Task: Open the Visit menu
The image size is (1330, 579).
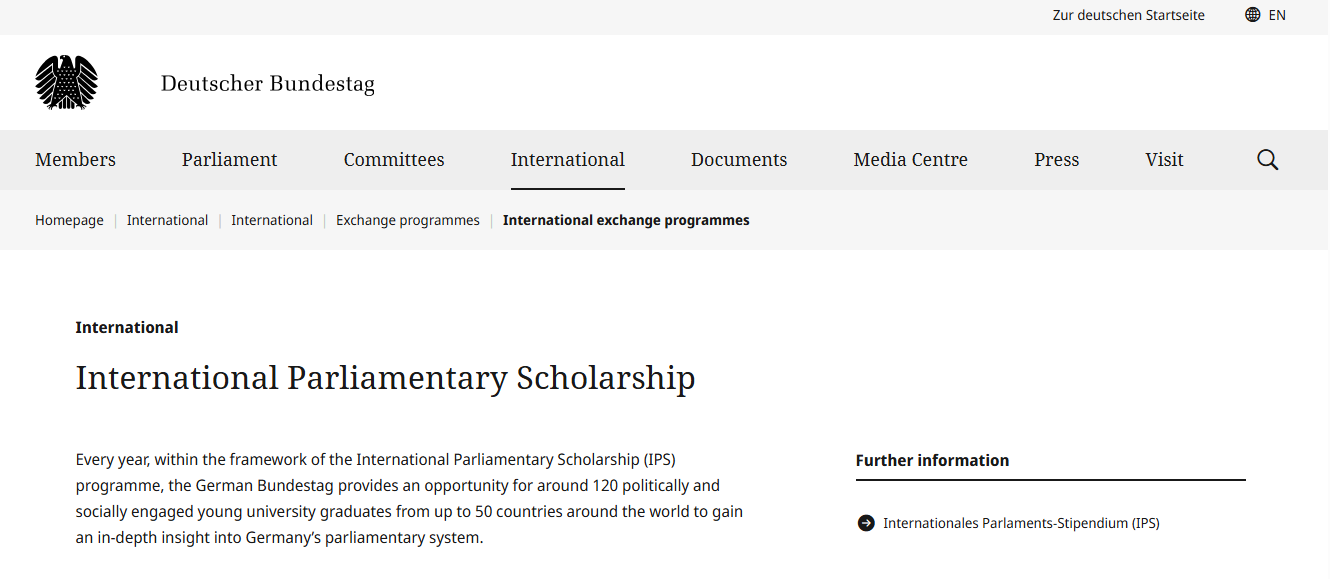Action: [x=1164, y=159]
